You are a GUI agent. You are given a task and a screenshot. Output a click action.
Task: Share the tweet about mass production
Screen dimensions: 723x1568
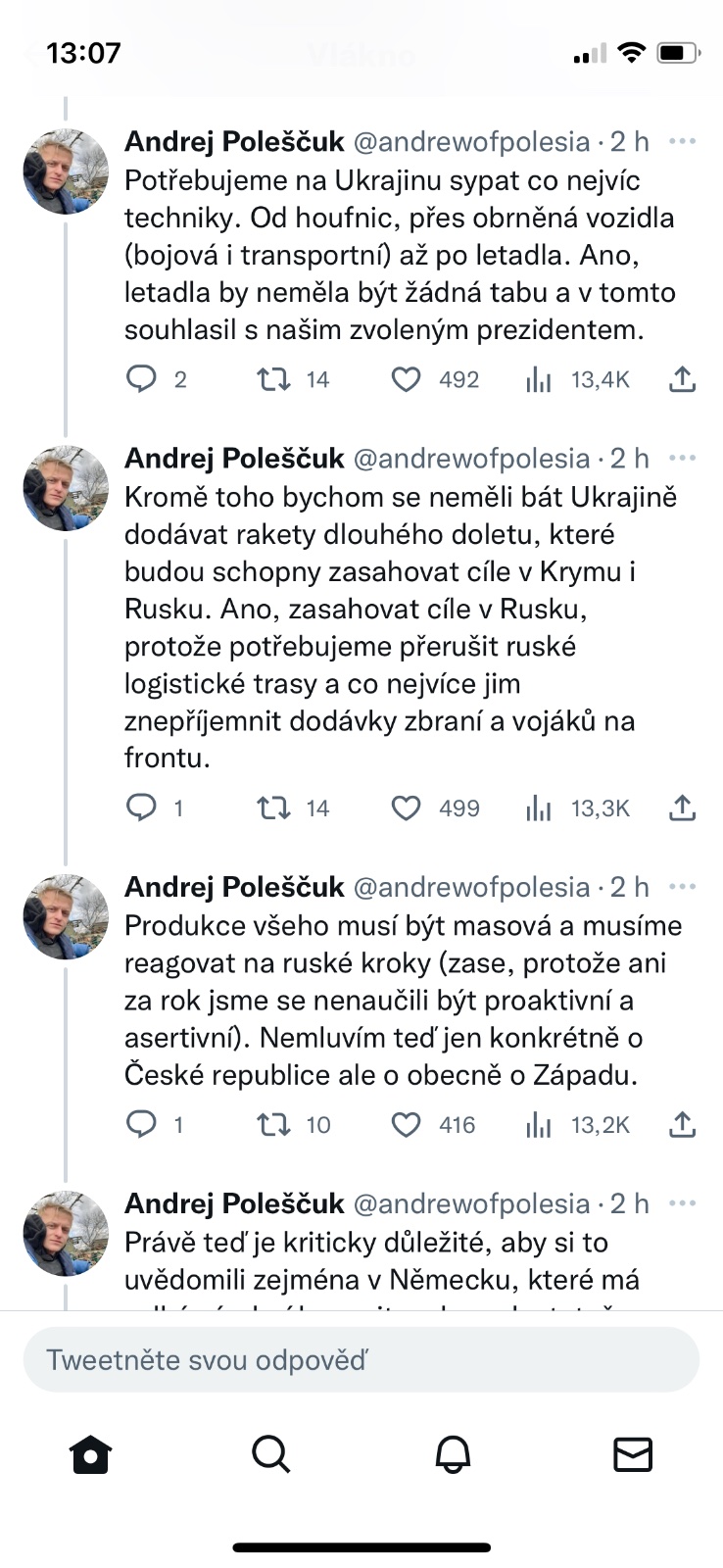point(682,1124)
